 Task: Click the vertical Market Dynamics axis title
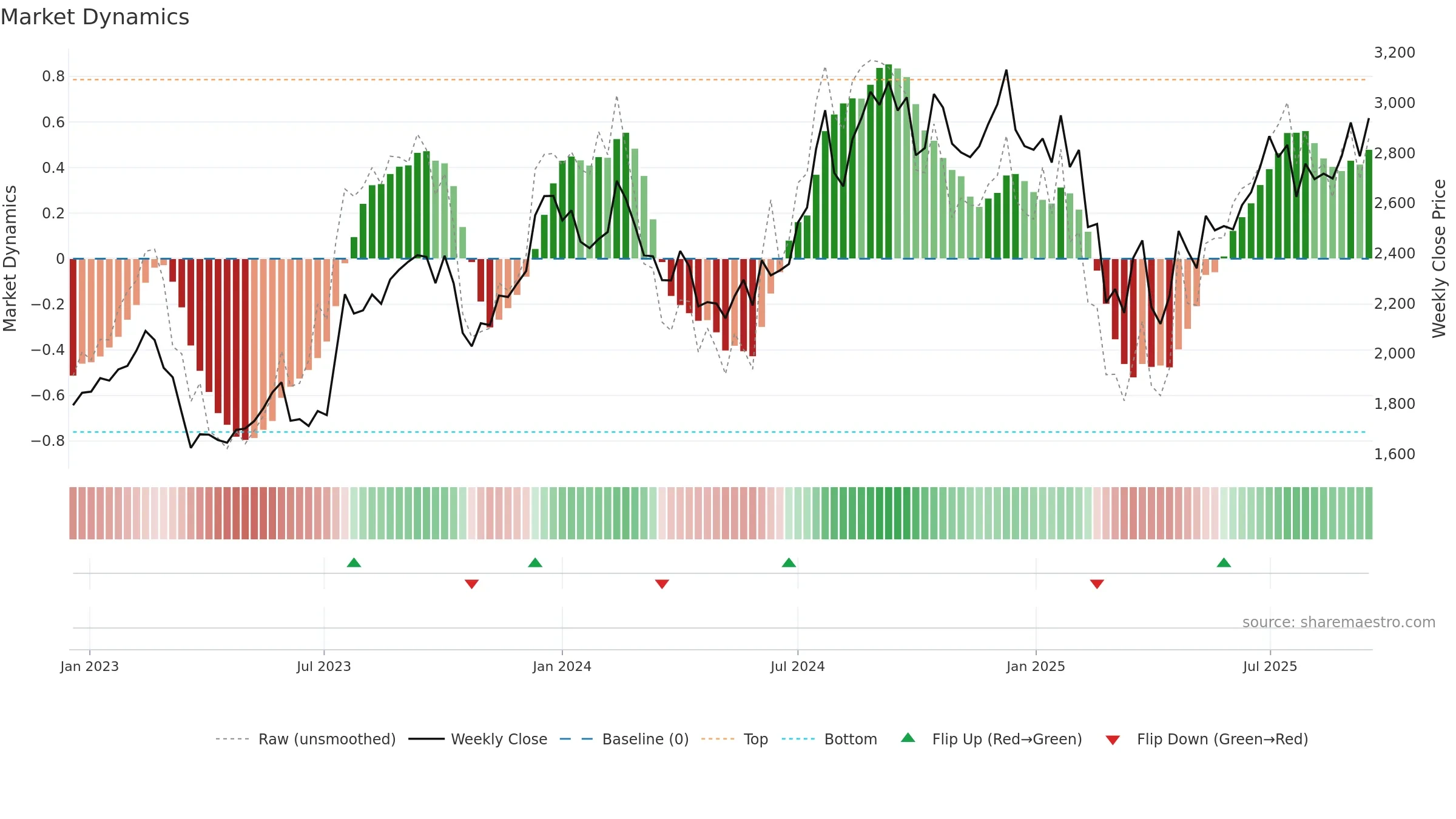[10, 258]
